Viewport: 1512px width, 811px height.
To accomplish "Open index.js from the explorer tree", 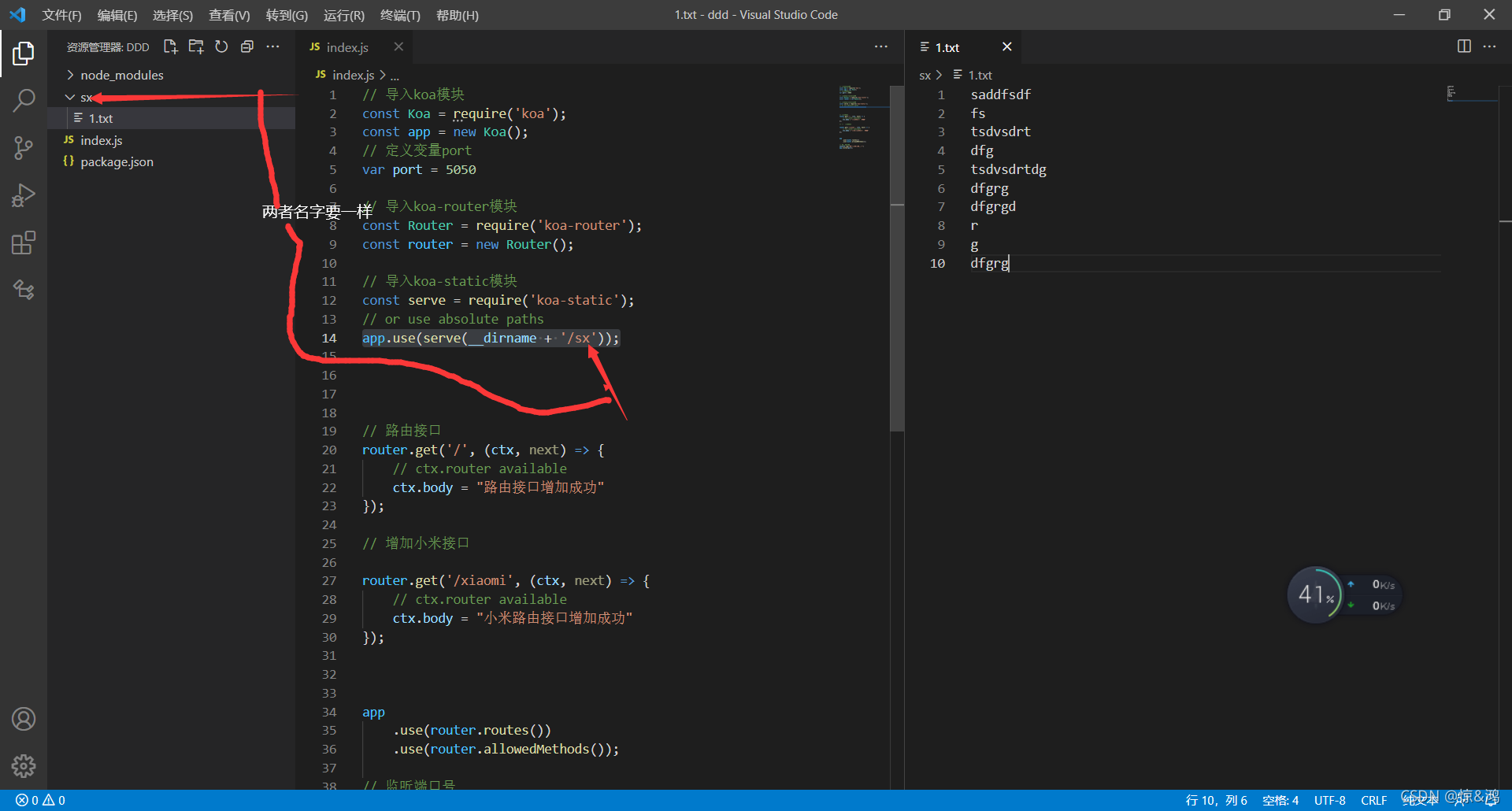I will pos(171,140).
